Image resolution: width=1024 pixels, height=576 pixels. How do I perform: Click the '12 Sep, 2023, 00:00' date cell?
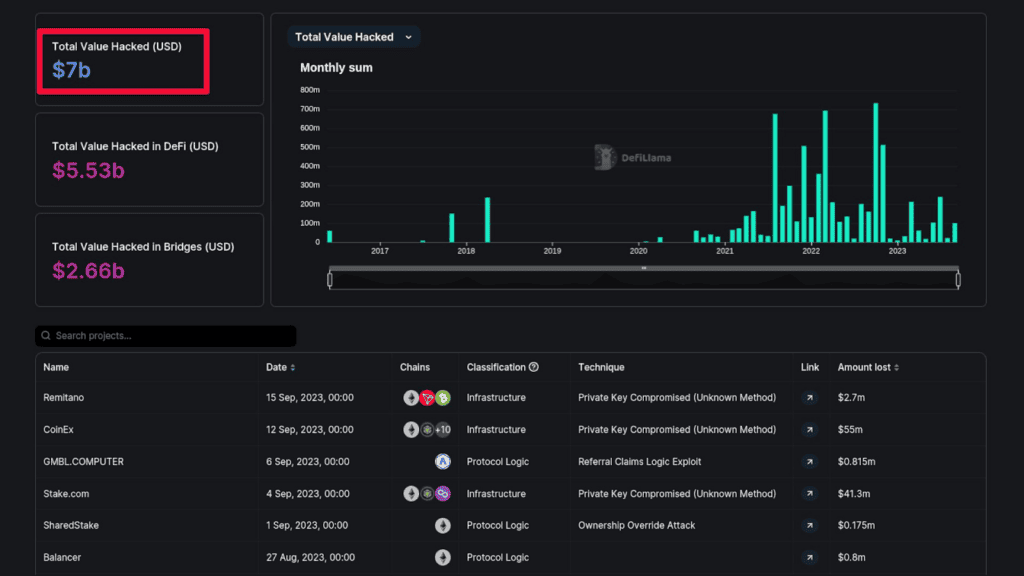(310, 430)
